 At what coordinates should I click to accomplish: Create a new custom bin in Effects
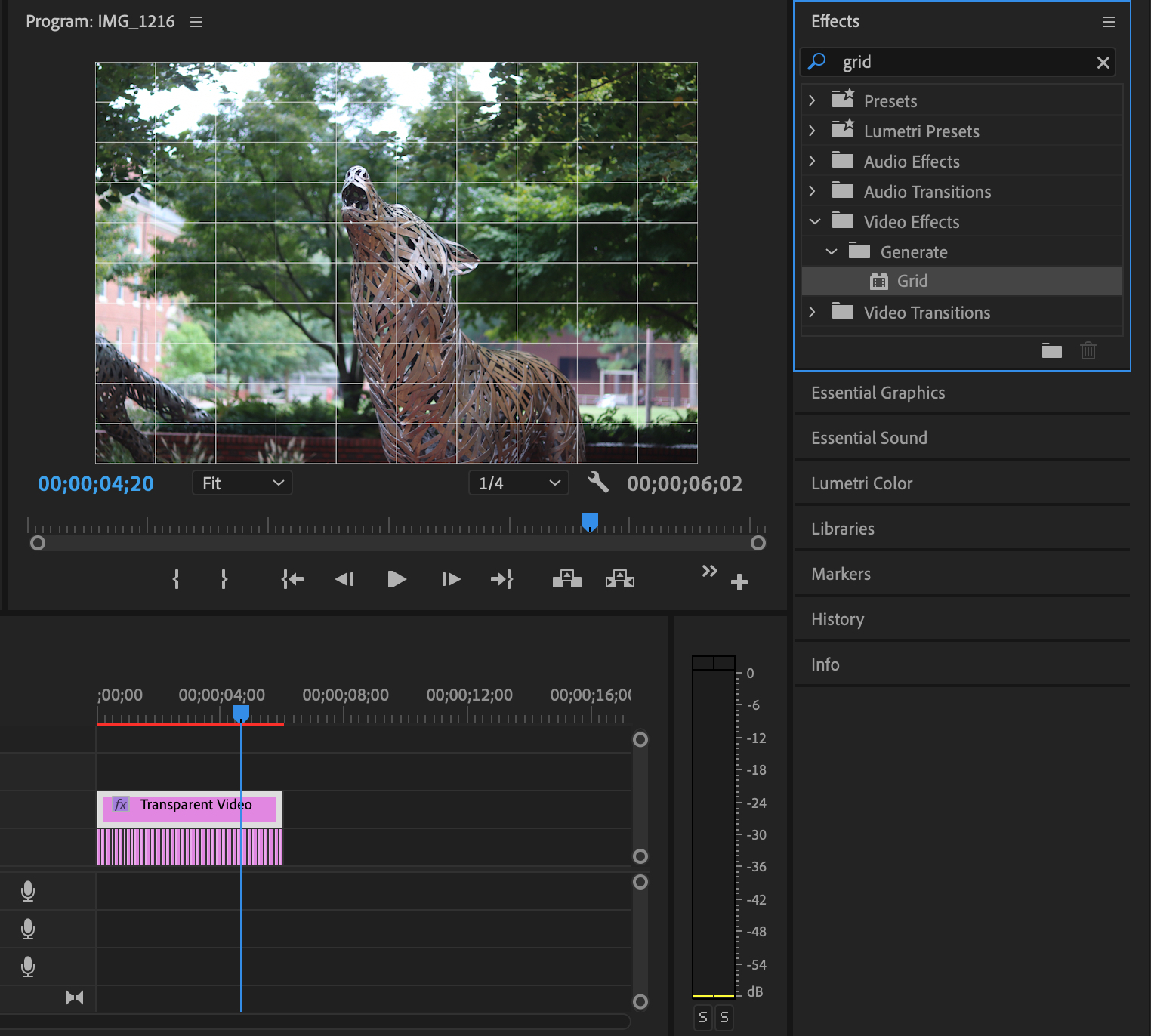(x=1052, y=350)
